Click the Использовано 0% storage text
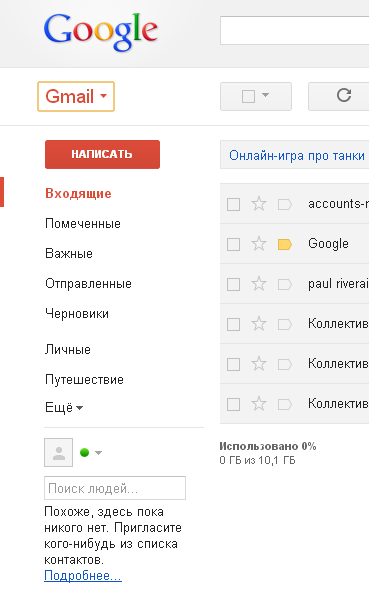This screenshot has height=600, width=369. pyautogui.click(x=268, y=446)
